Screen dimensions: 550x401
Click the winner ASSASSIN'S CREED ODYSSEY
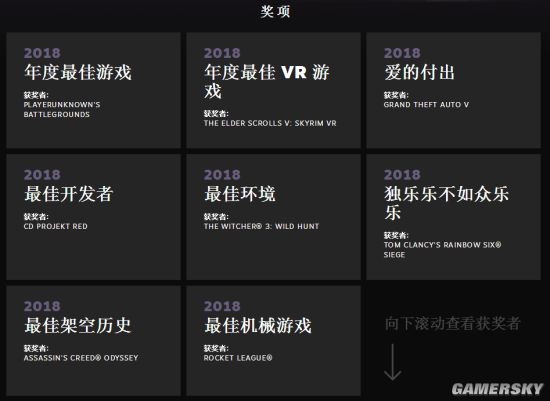tap(81, 358)
